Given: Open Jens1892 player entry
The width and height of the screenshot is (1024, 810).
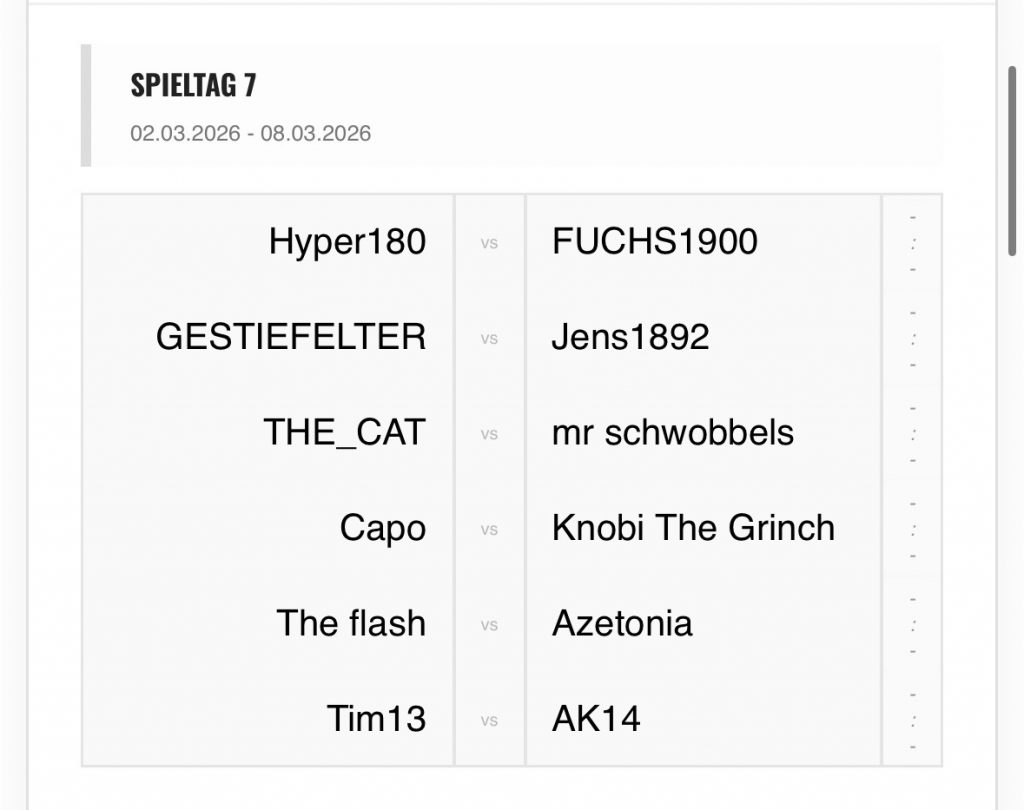Looking at the screenshot, I should click(x=630, y=337).
